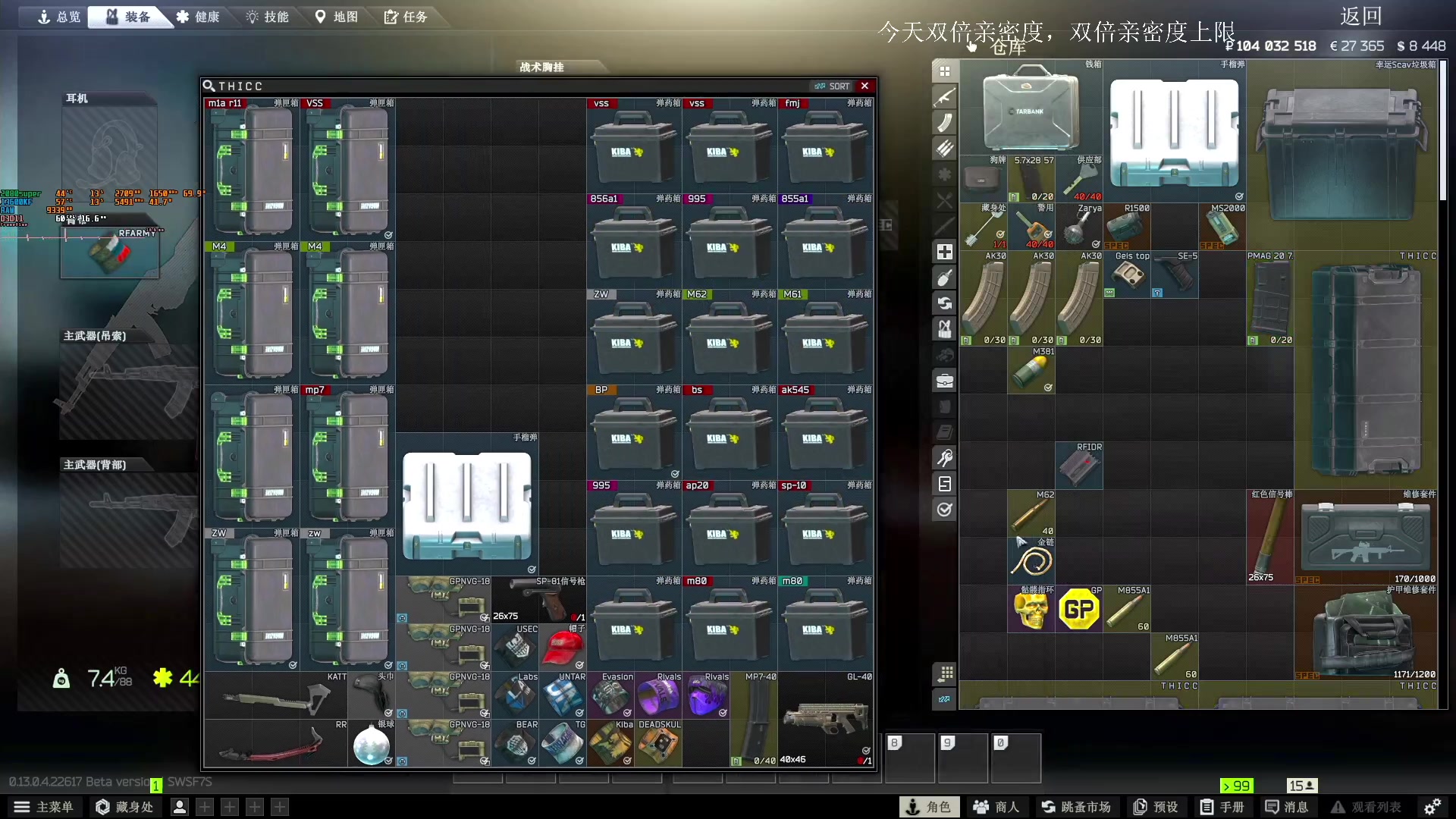Click ruble balance 104 032 518
The height and width of the screenshot is (819, 1456).
pyautogui.click(x=1270, y=45)
